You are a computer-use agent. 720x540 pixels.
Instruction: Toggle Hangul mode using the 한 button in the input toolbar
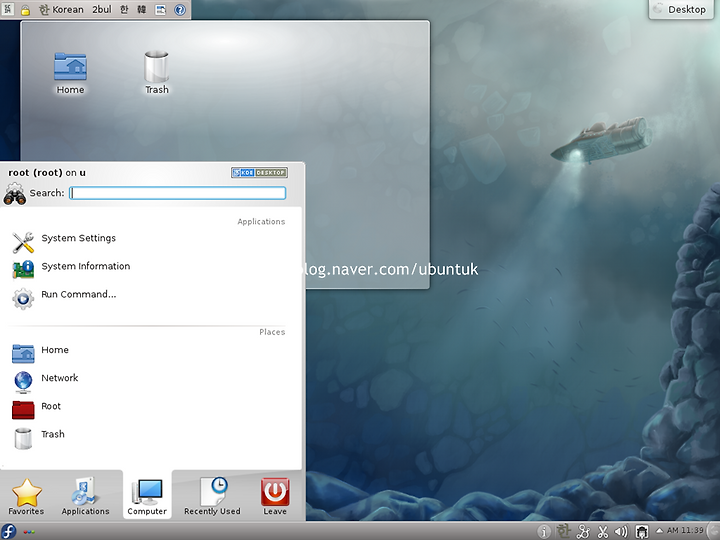point(124,9)
